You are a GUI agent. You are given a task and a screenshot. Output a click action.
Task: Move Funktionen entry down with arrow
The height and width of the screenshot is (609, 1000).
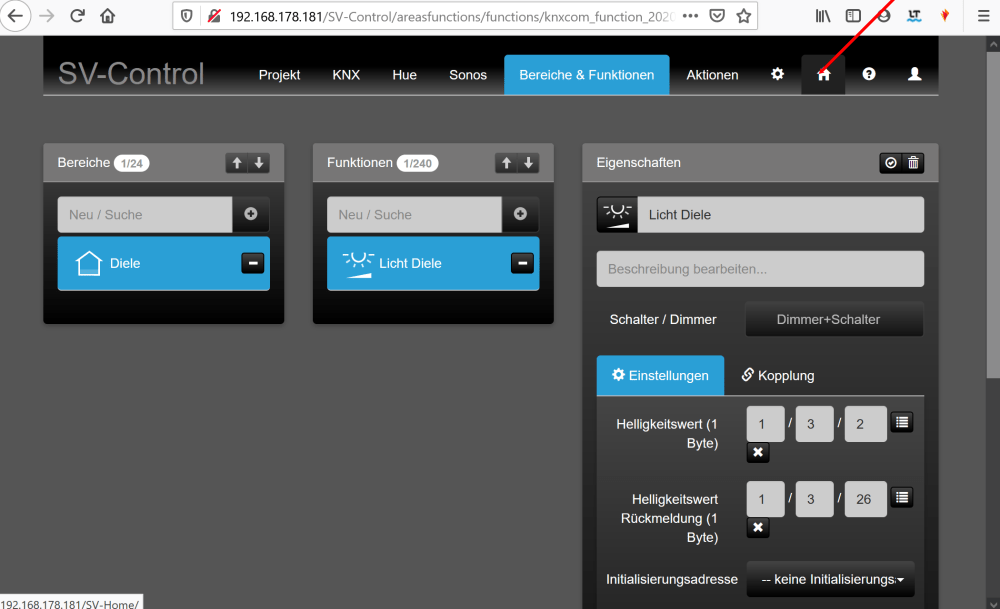[x=529, y=163]
